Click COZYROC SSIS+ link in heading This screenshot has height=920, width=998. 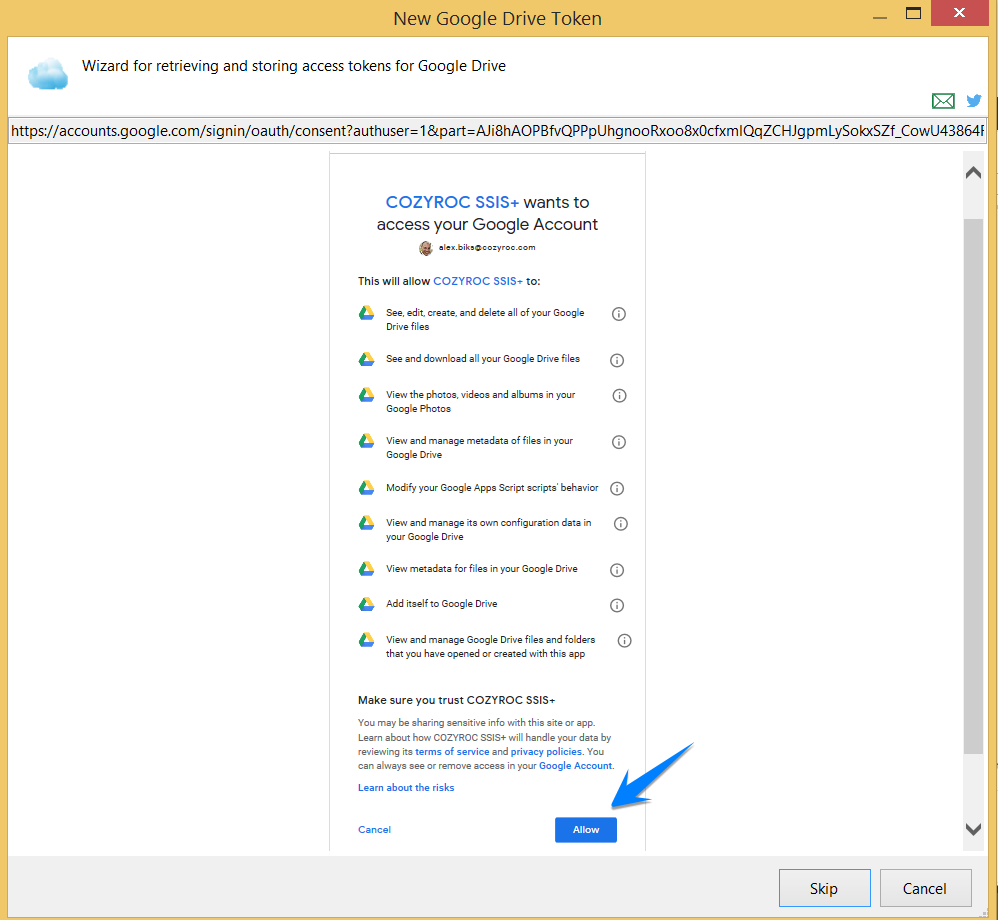click(x=453, y=202)
